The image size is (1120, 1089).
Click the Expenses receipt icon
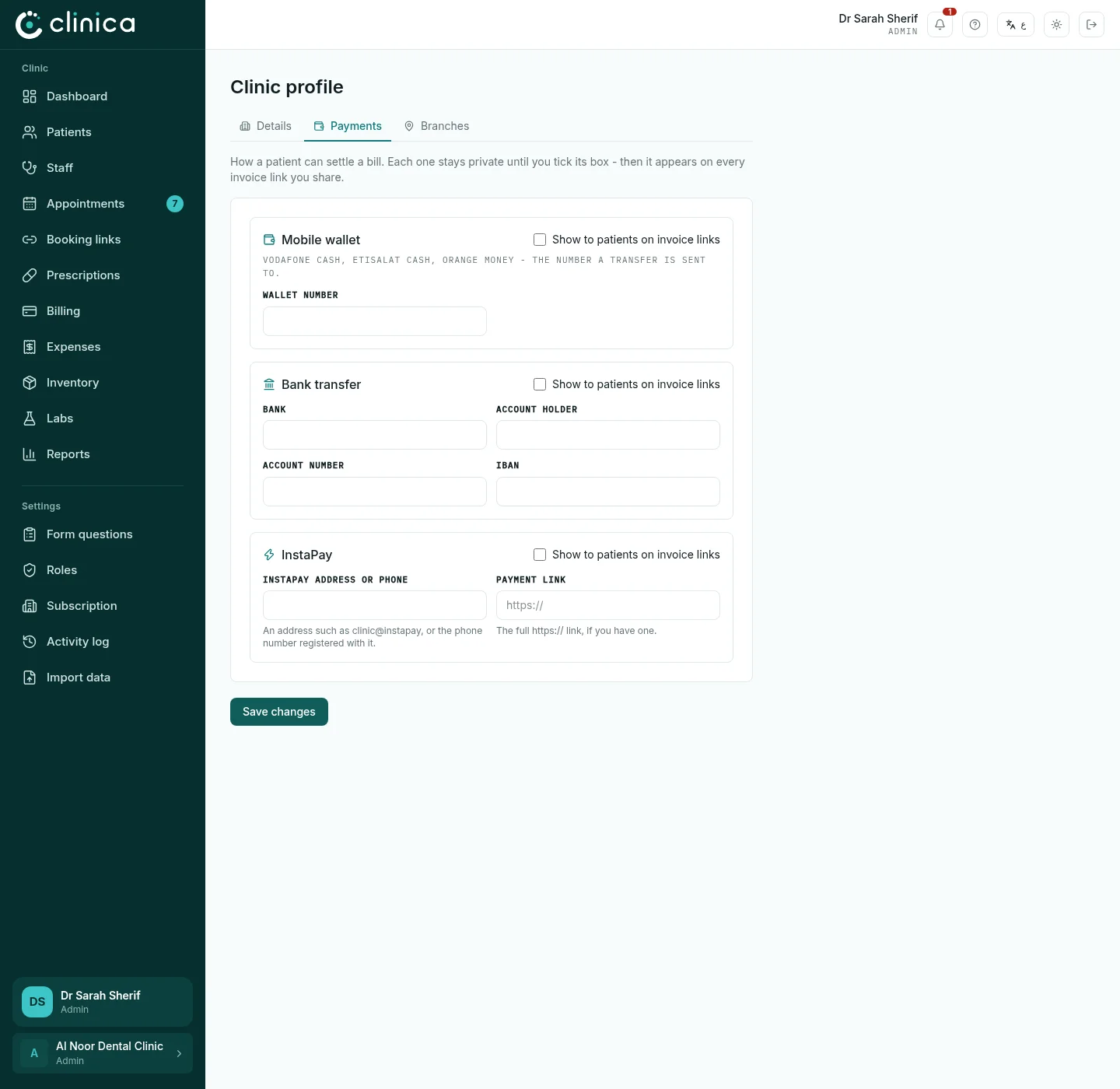[30, 347]
